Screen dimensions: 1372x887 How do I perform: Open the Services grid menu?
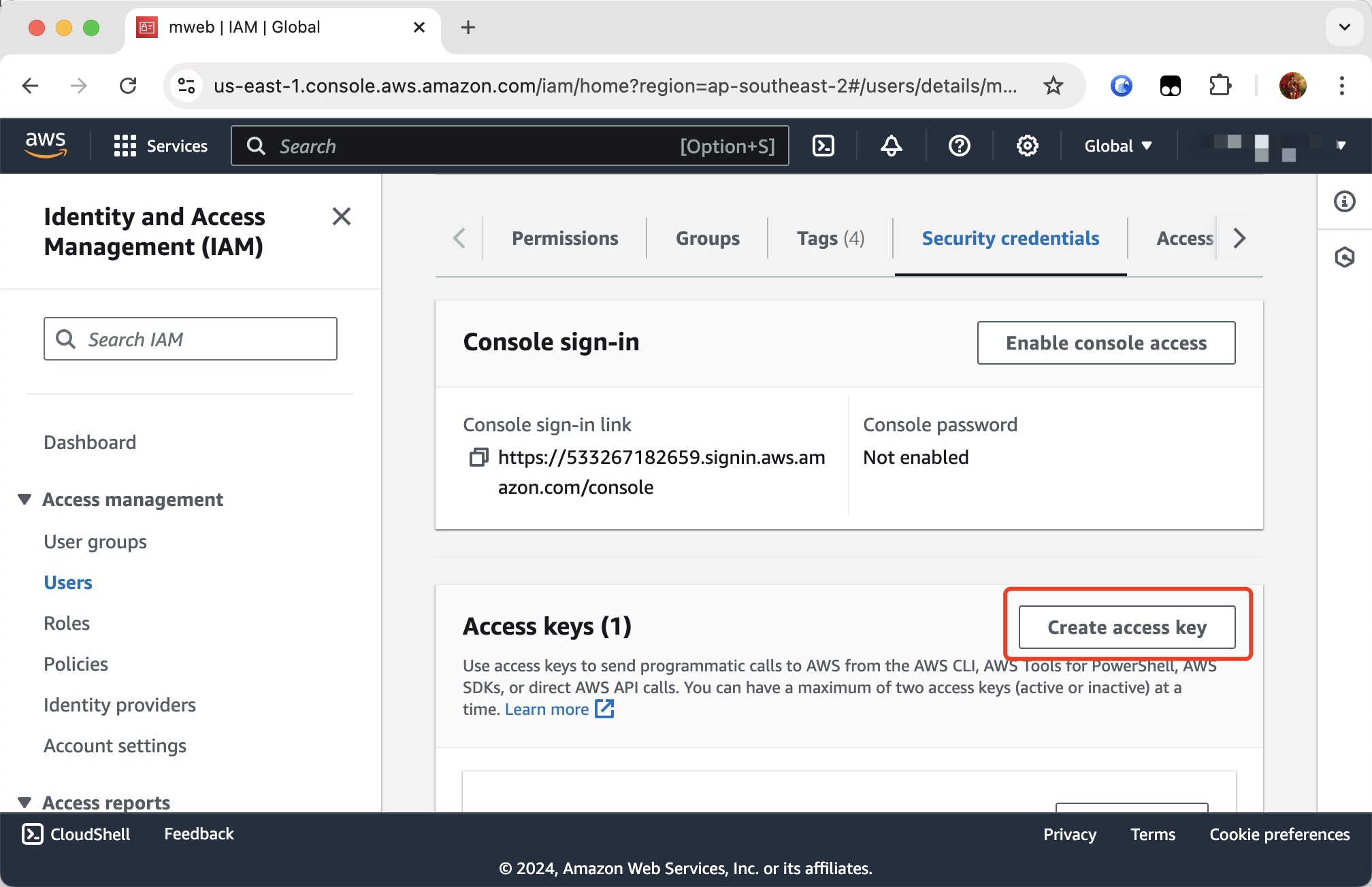(x=125, y=146)
